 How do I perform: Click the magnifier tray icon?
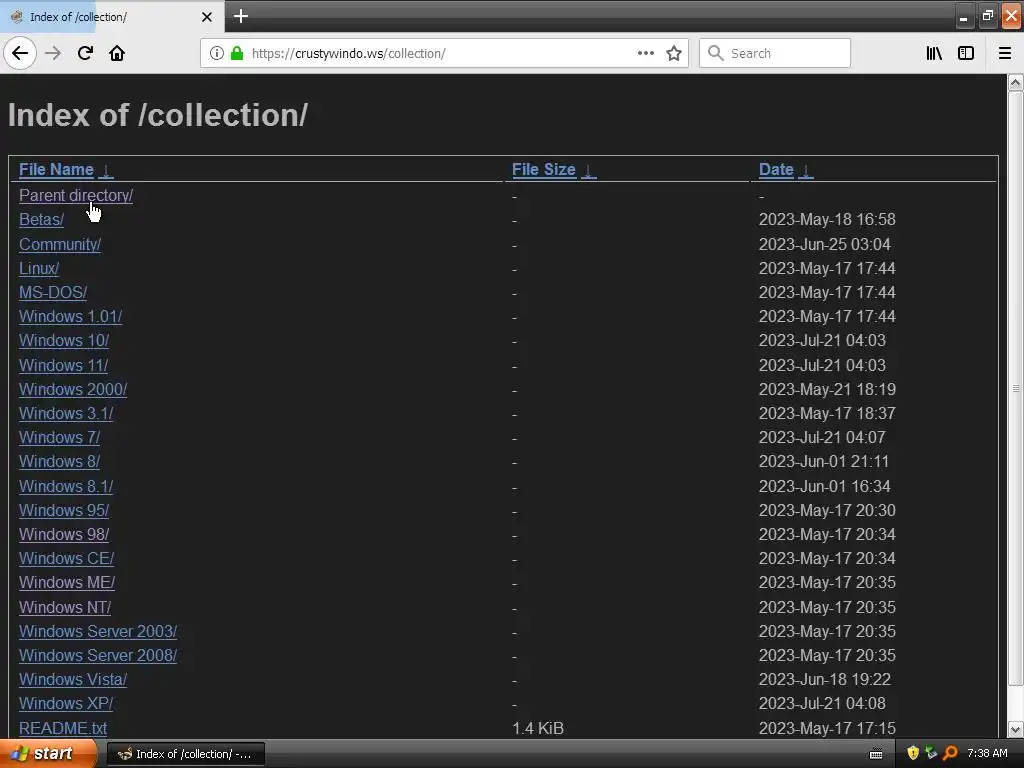coord(950,754)
